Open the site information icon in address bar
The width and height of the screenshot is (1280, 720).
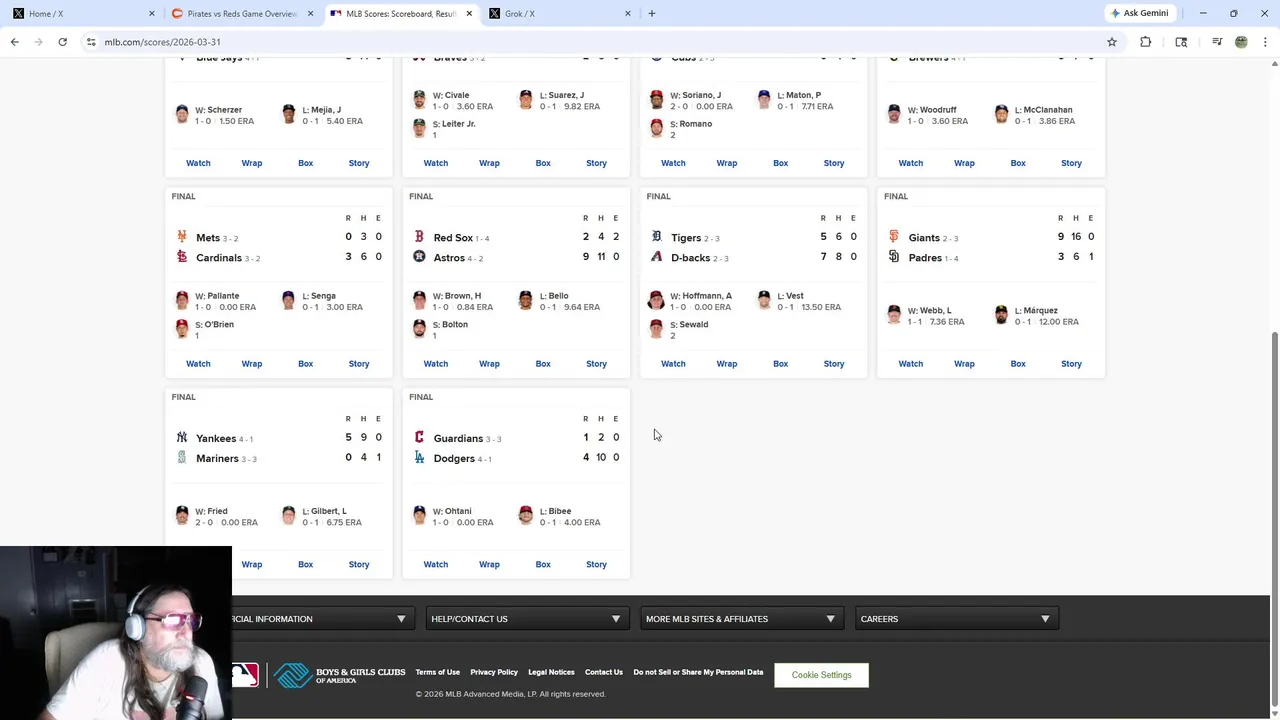pyautogui.click(x=91, y=42)
